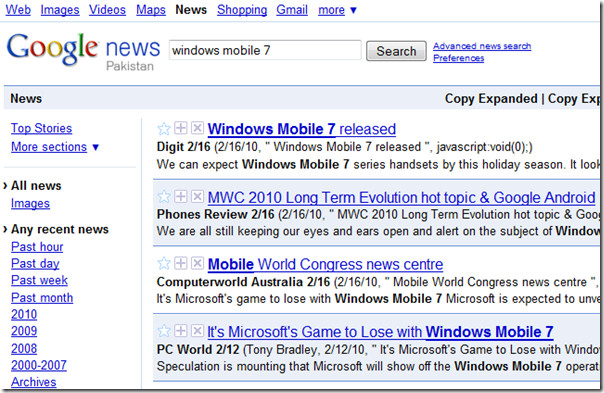Star the 'Windows Mobile 7 released' result
Image resolution: width=604 pixels, height=393 pixels.
click(164, 128)
